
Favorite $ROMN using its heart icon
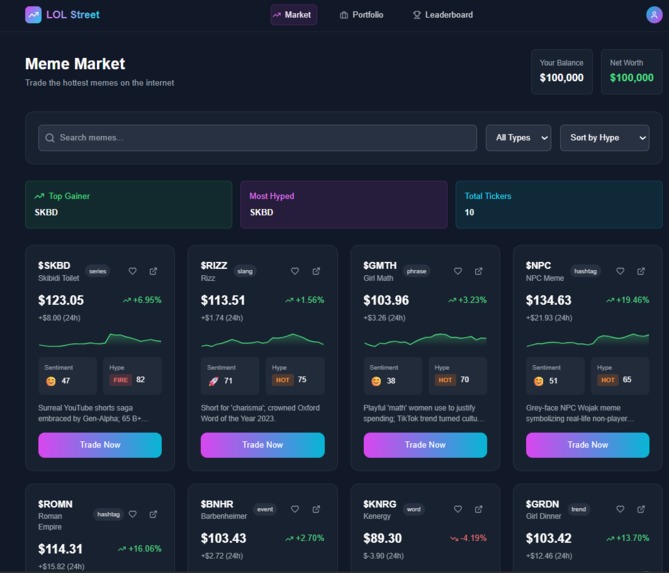coord(133,514)
